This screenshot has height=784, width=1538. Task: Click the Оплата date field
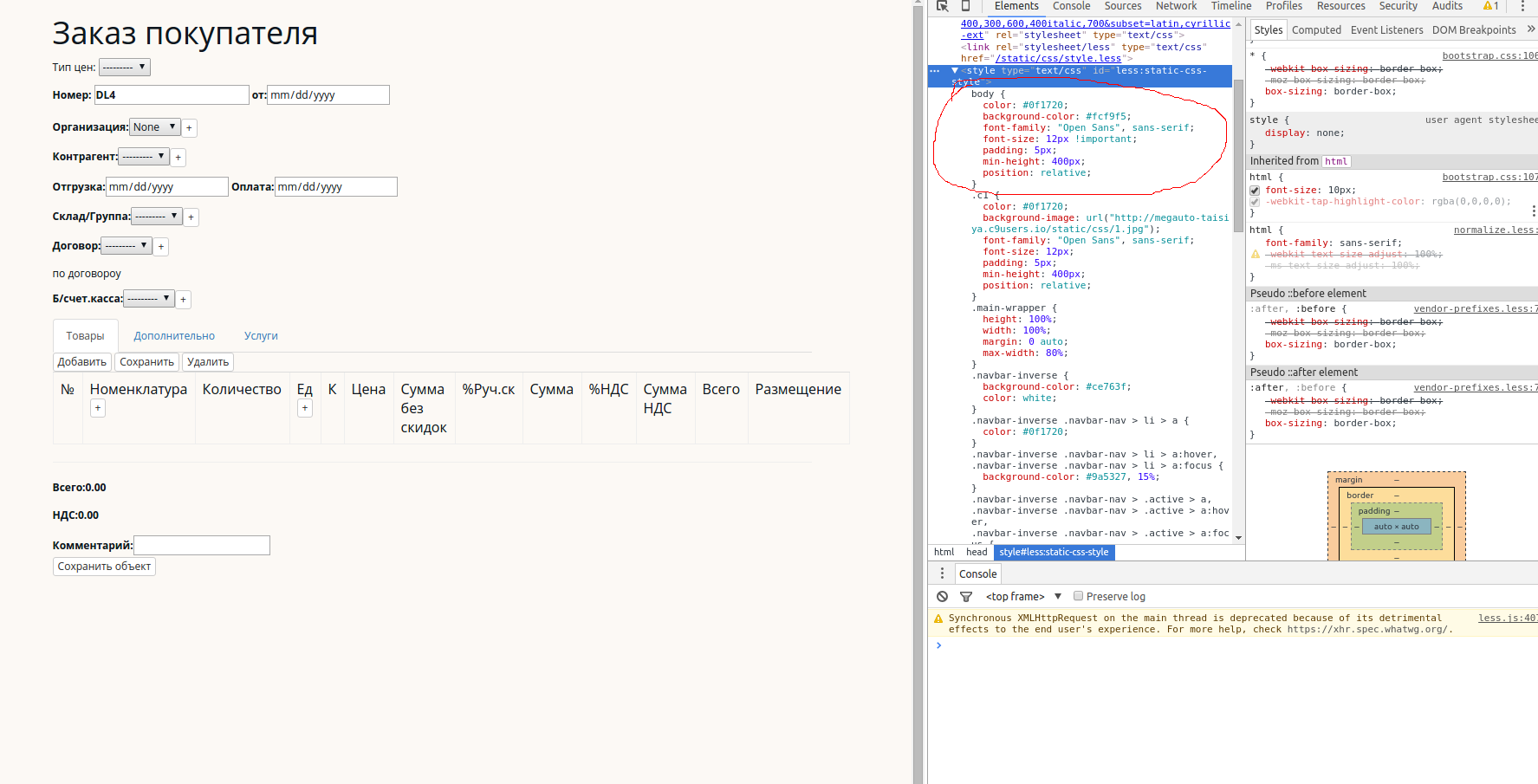tap(336, 187)
